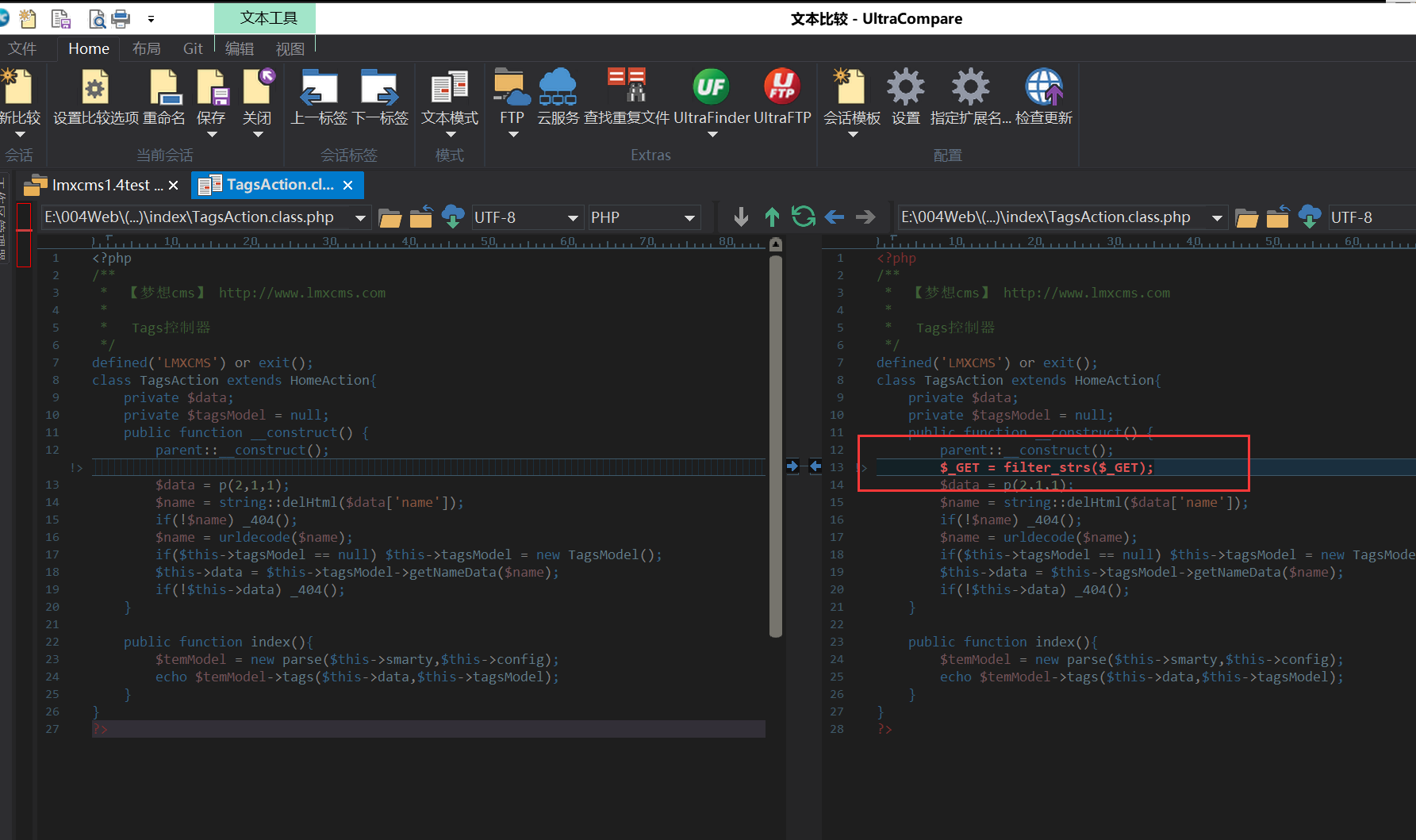Launch 查找重复文件 duplicate finder

[x=627, y=86]
